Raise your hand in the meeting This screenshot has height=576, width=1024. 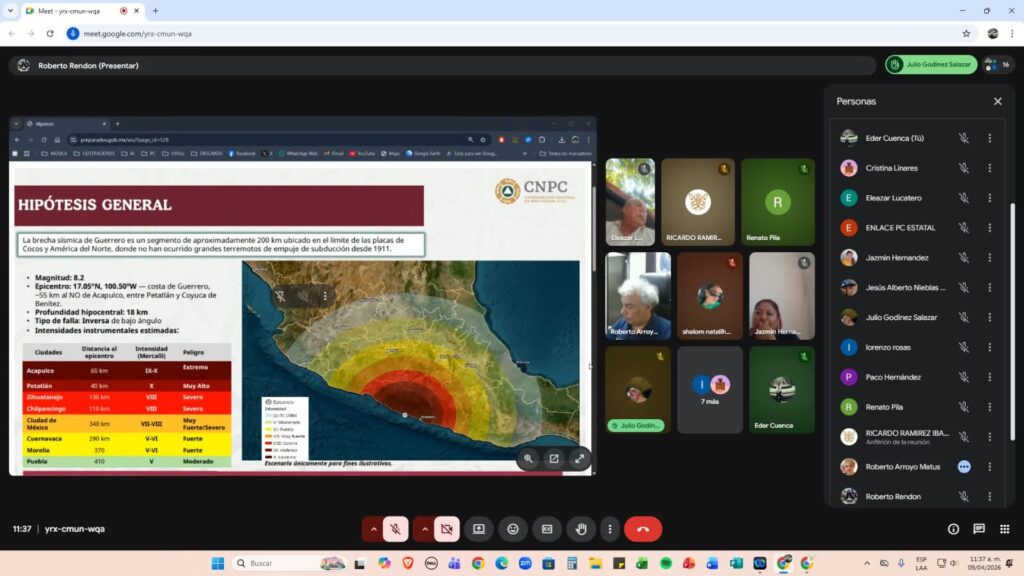581,529
